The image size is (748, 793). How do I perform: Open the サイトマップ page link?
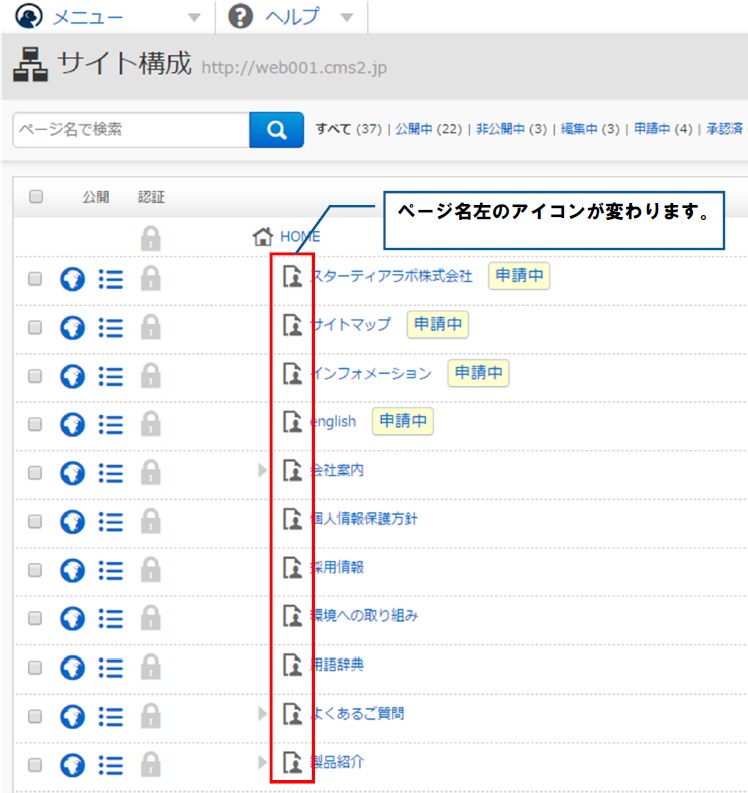tap(351, 324)
